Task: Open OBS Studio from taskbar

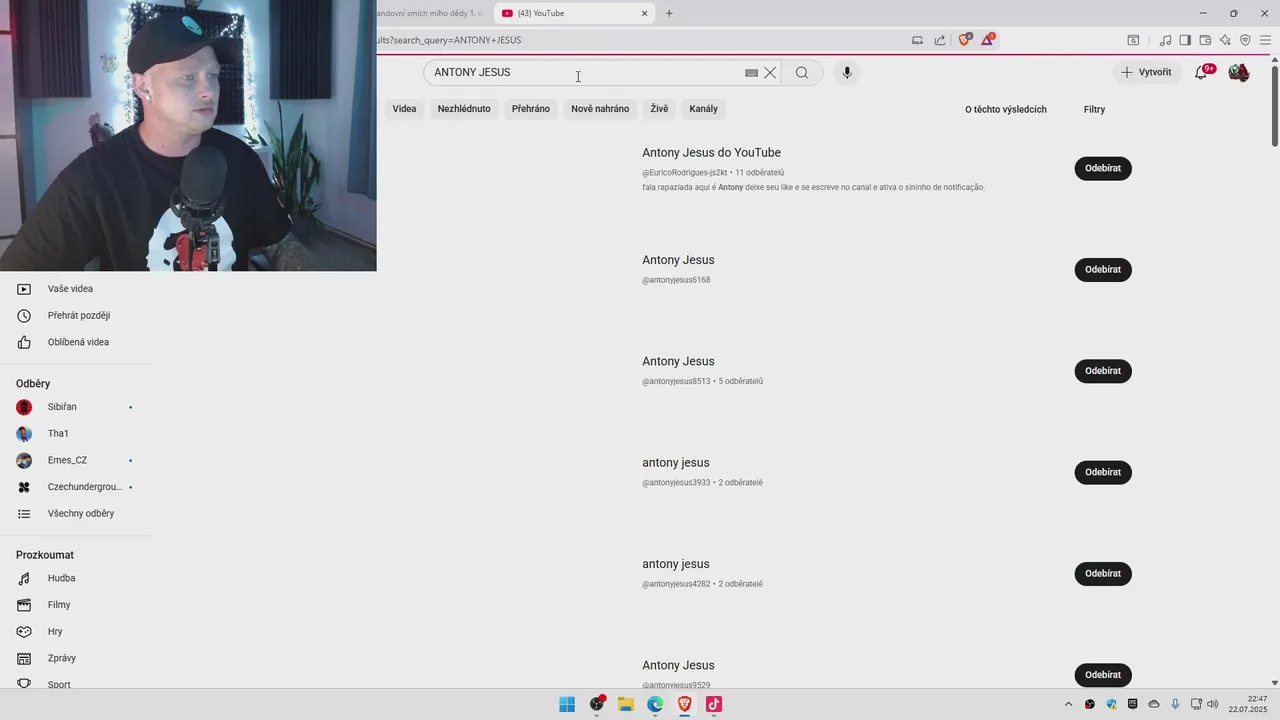Action: (597, 704)
